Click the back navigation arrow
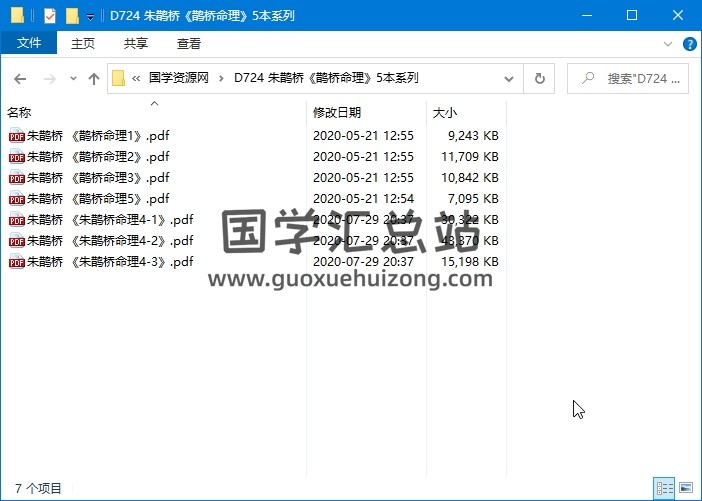Viewport: 702px width, 501px height. (x=20, y=79)
